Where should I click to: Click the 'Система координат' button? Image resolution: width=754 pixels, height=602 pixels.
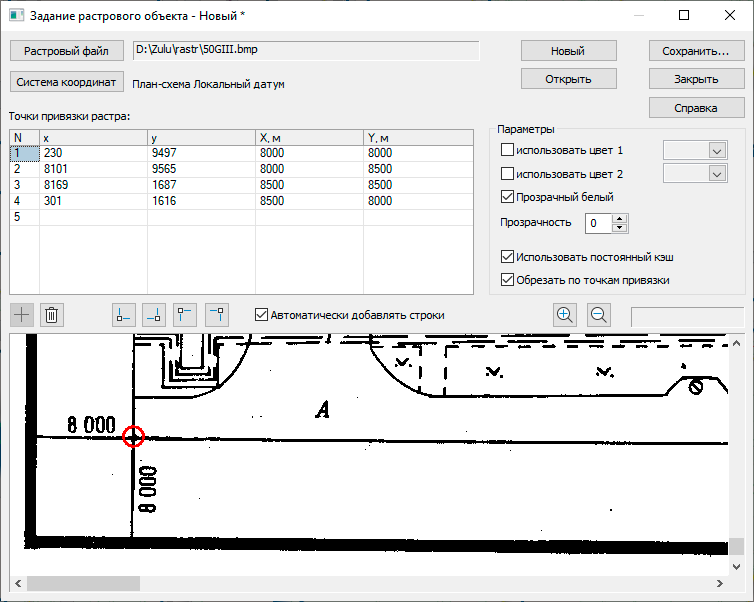point(67,83)
